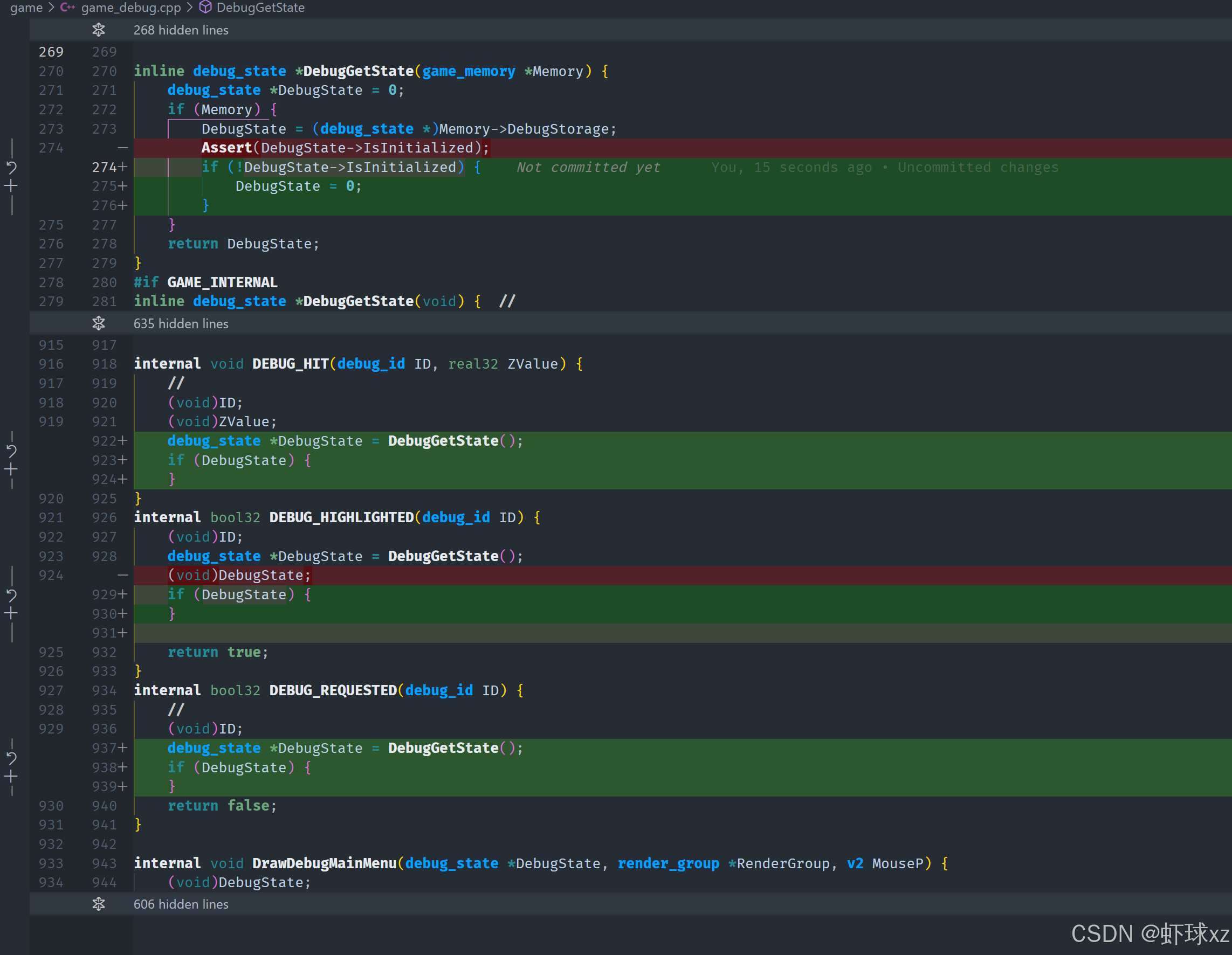This screenshot has height=955, width=1232.
Task: Revert the DEBUG_HIT added lines 922-924
Action: click(x=11, y=451)
